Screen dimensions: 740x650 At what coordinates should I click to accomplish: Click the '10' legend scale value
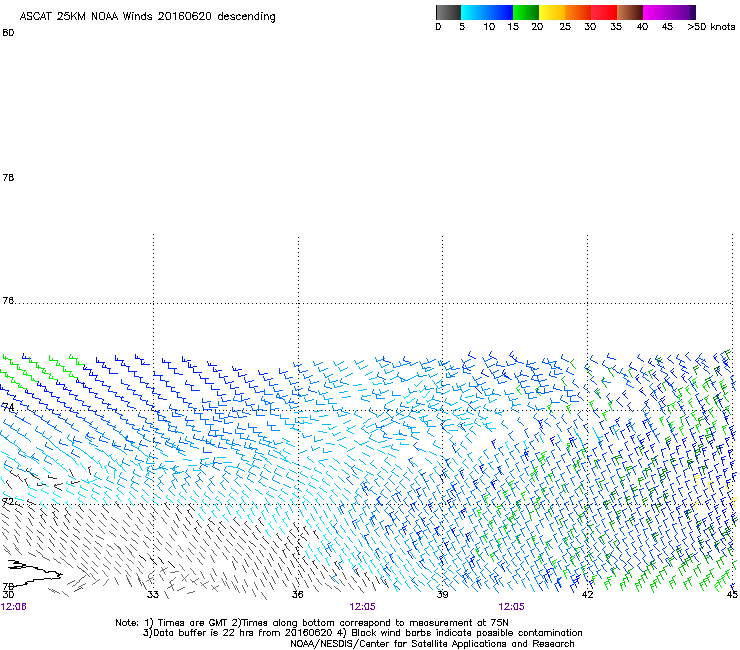(x=489, y=27)
